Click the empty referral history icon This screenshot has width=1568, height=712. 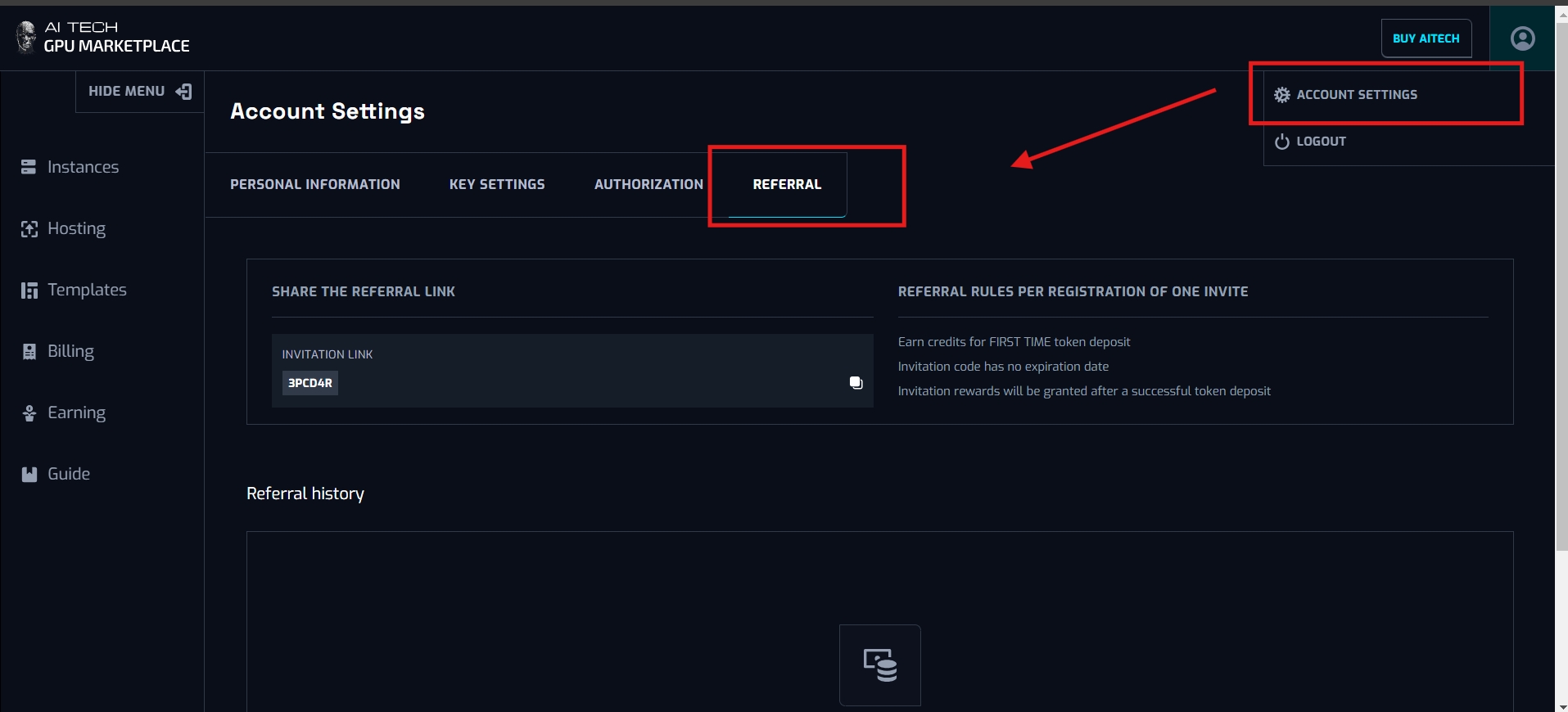pyautogui.click(x=879, y=665)
